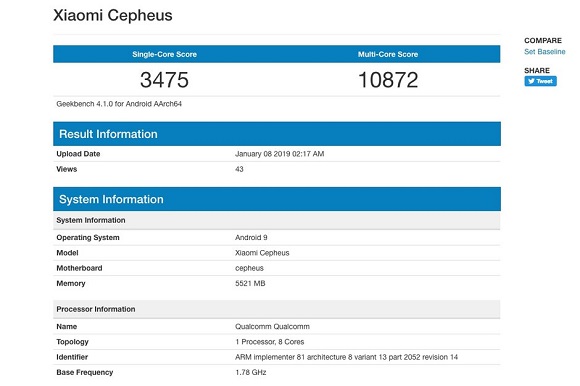Click the multi-core score 10872
The image size is (580, 386).
click(x=388, y=80)
